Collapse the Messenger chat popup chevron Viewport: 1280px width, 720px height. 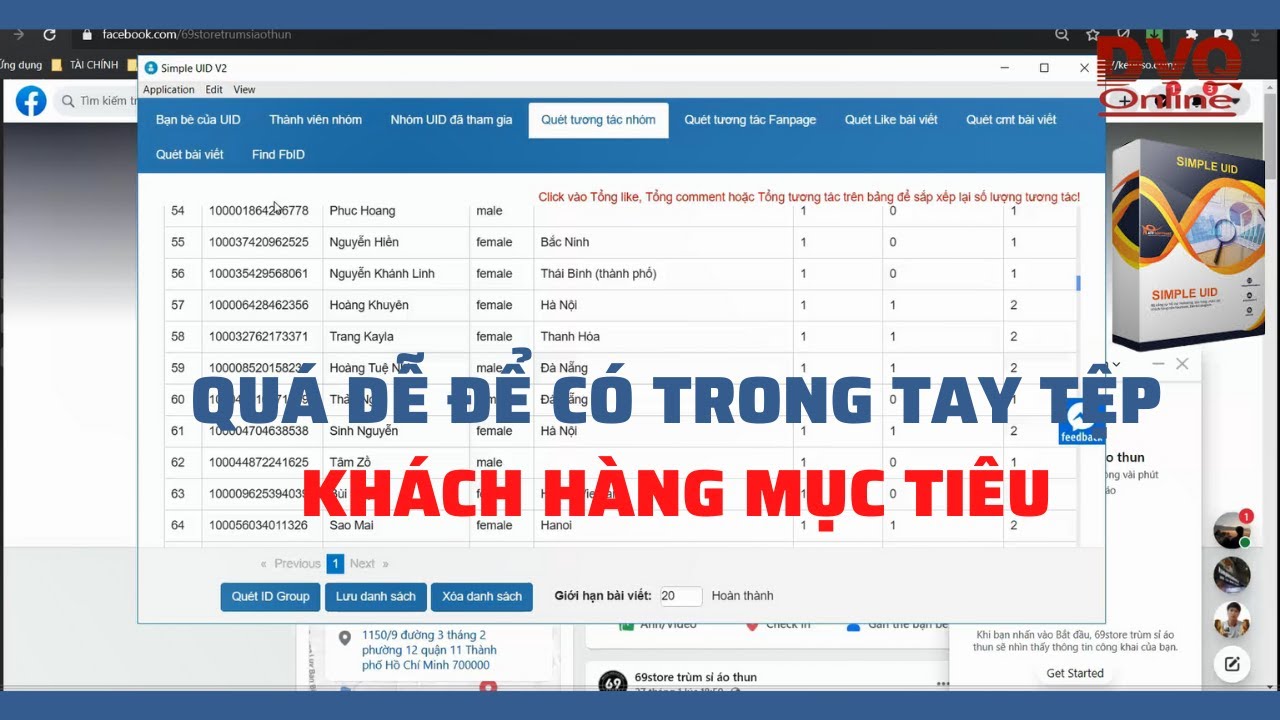pyautogui.click(x=1118, y=364)
